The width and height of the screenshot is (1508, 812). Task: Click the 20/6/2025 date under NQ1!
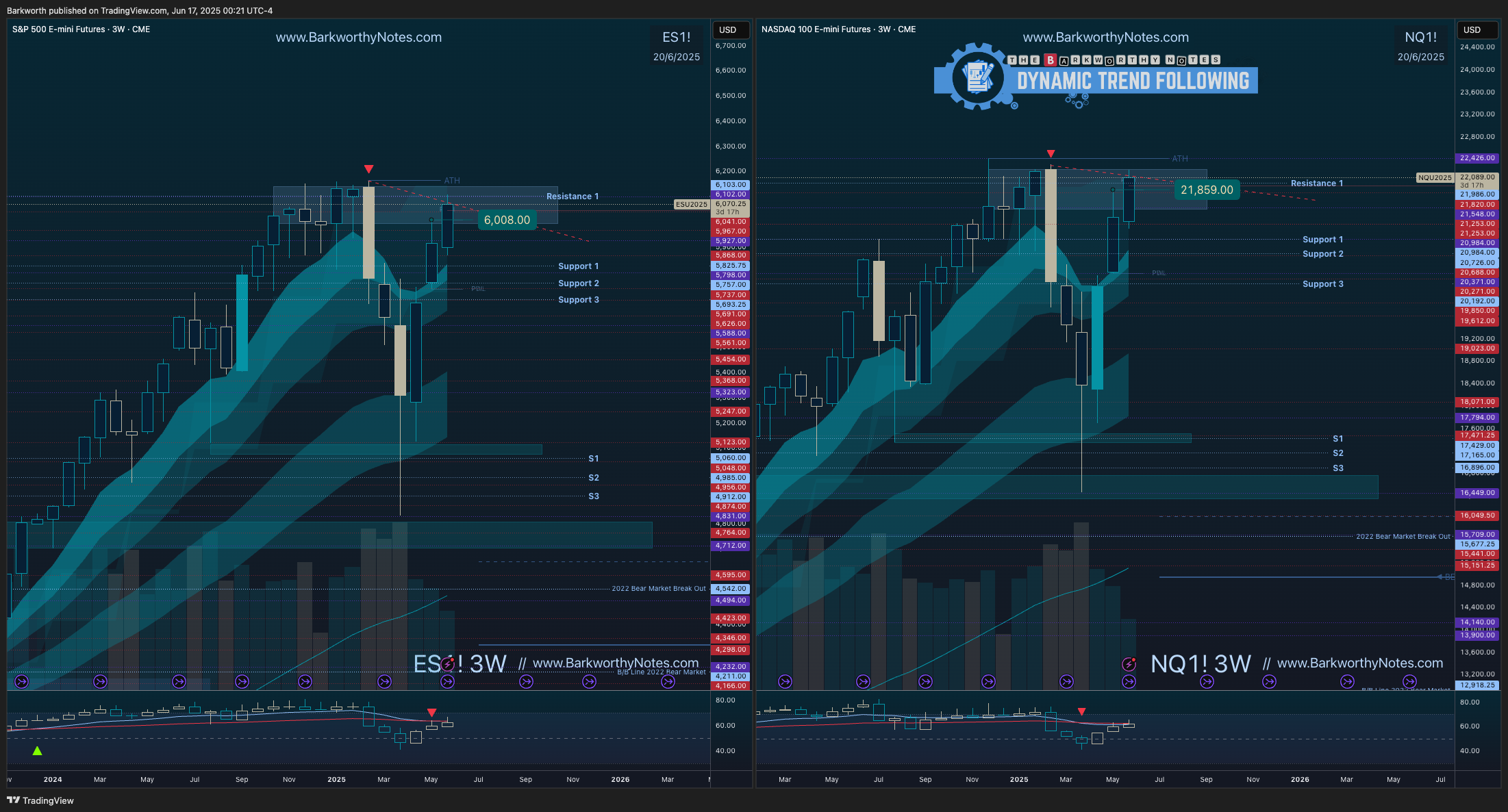1421,58
